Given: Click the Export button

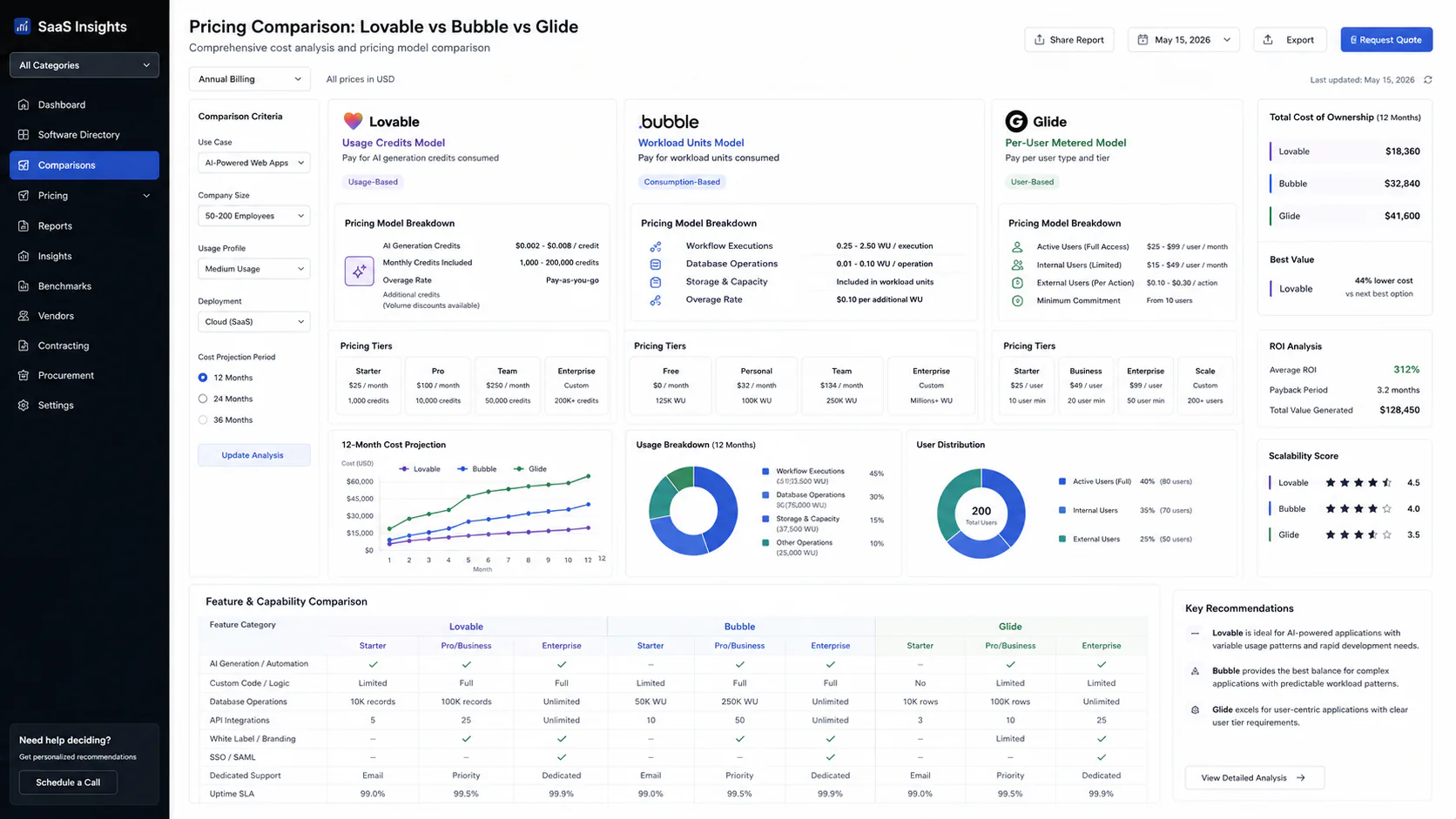Looking at the screenshot, I should tap(1290, 39).
